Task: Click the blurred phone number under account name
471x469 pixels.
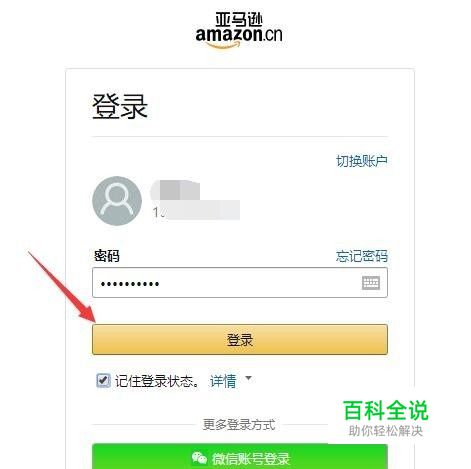Action: (196, 210)
